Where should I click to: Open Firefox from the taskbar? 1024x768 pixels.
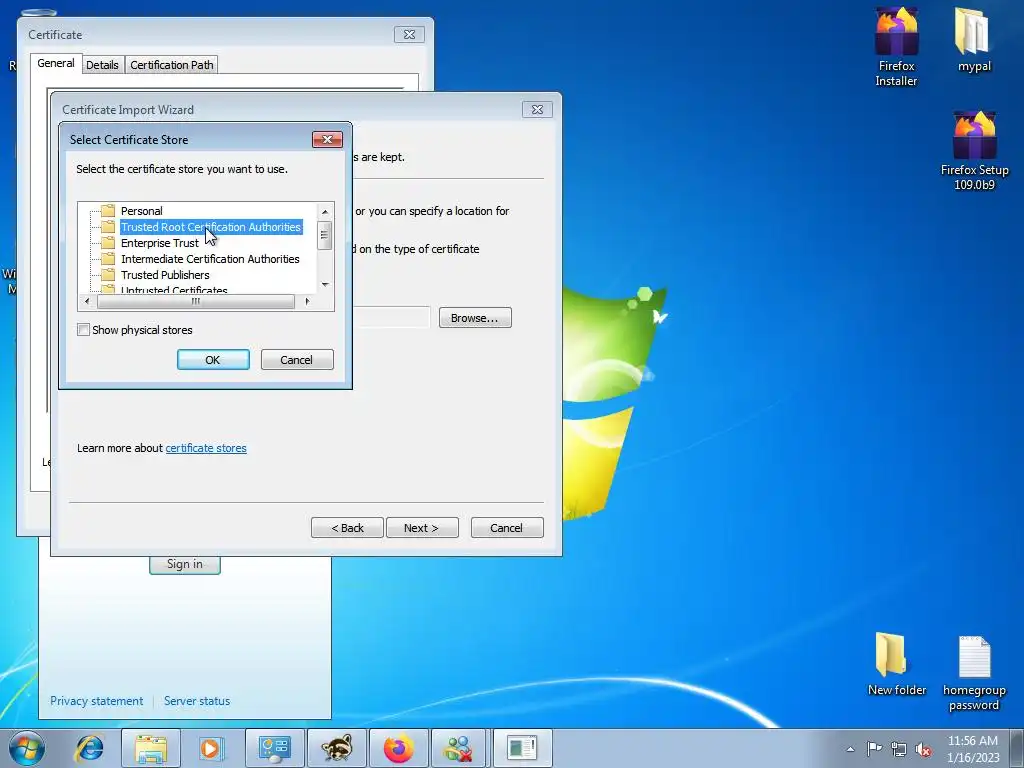coord(399,748)
